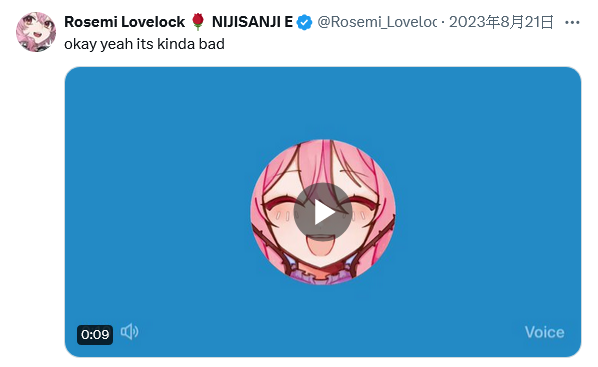Open Rosemi Lovelock's profile picture

(x=36, y=32)
